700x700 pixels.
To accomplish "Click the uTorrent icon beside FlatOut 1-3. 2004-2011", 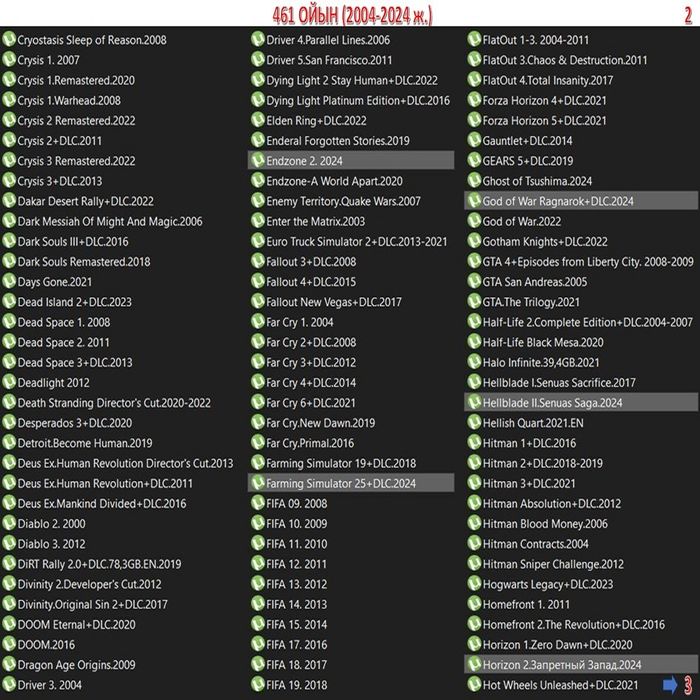I will coord(474,39).
